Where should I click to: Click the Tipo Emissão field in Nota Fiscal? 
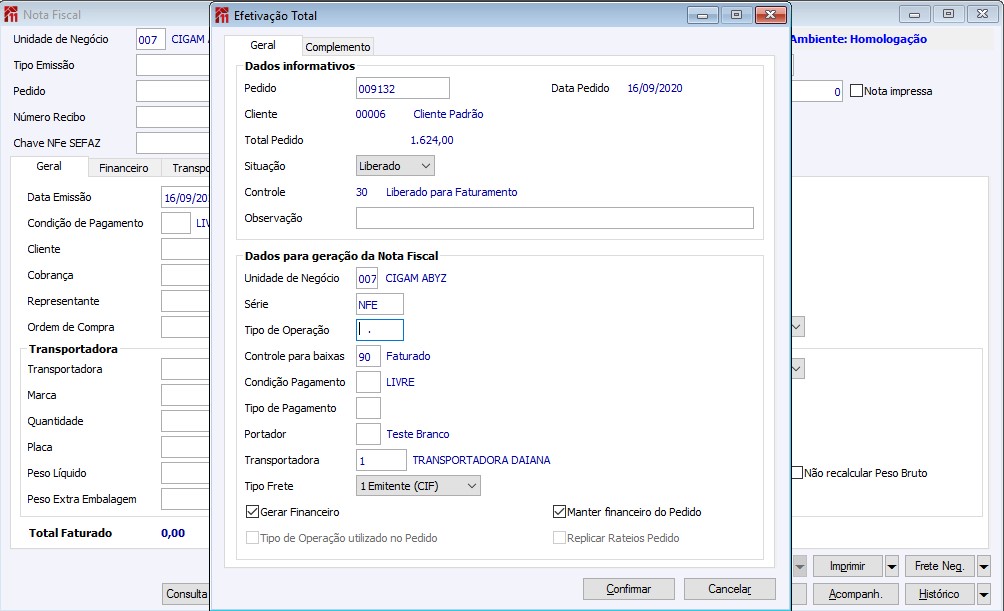(173, 65)
